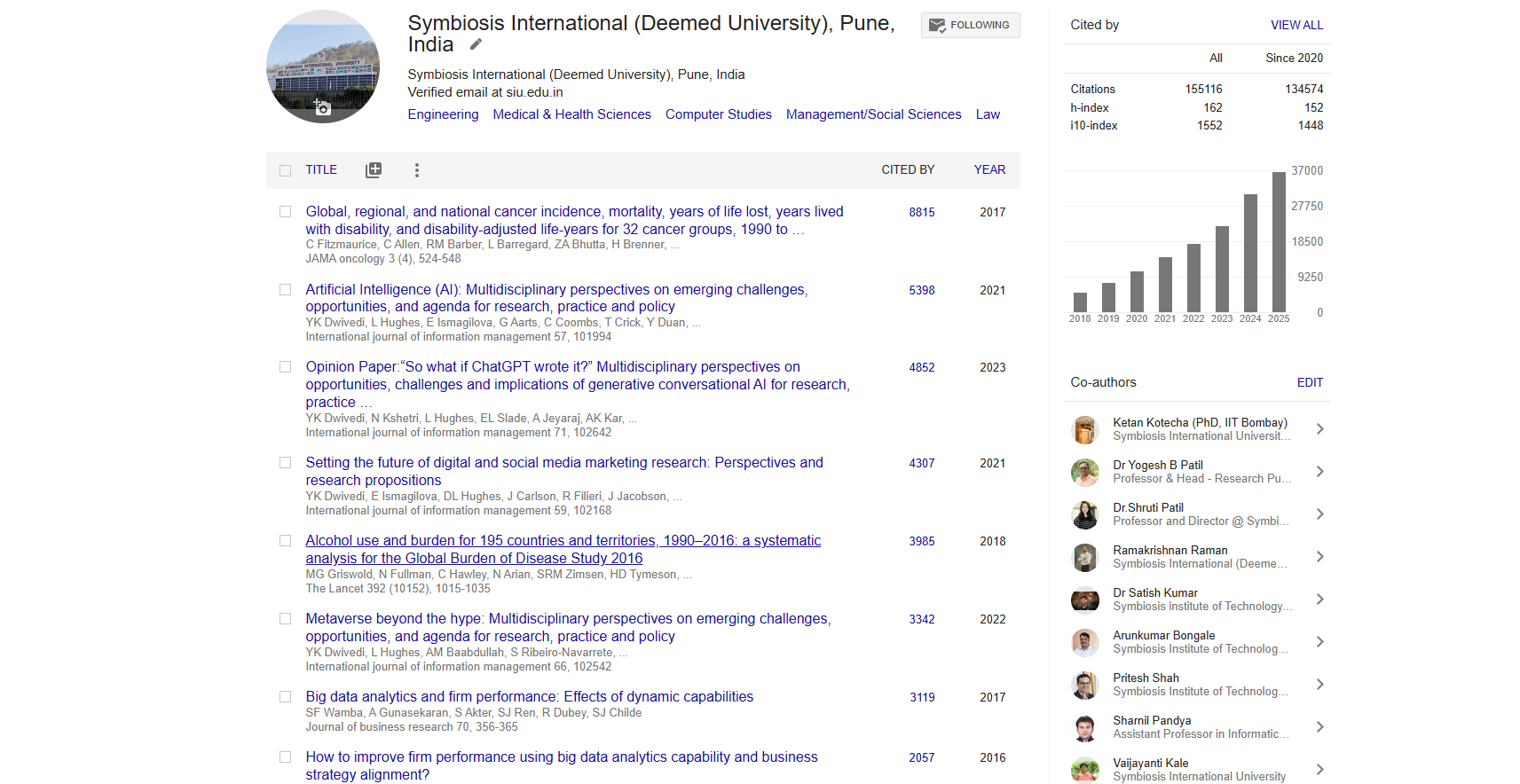Check the How to improve firm performance box

coord(285,757)
